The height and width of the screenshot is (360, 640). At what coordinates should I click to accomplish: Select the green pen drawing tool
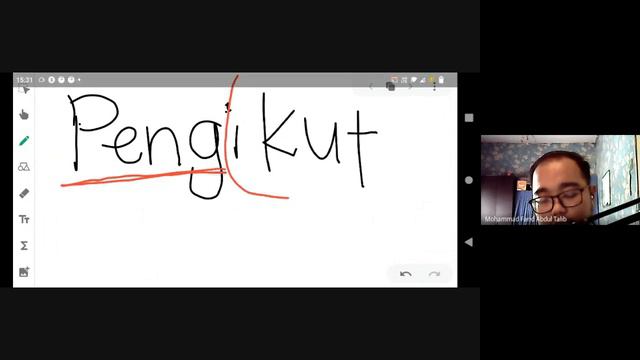click(x=24, y=141)
